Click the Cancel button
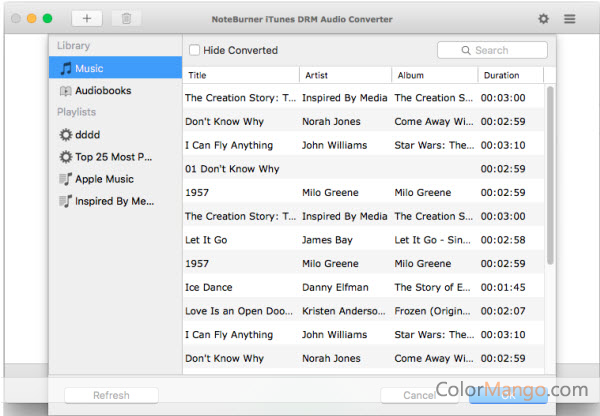The height and width of the screenshot is (416, 600). [418, 395]
